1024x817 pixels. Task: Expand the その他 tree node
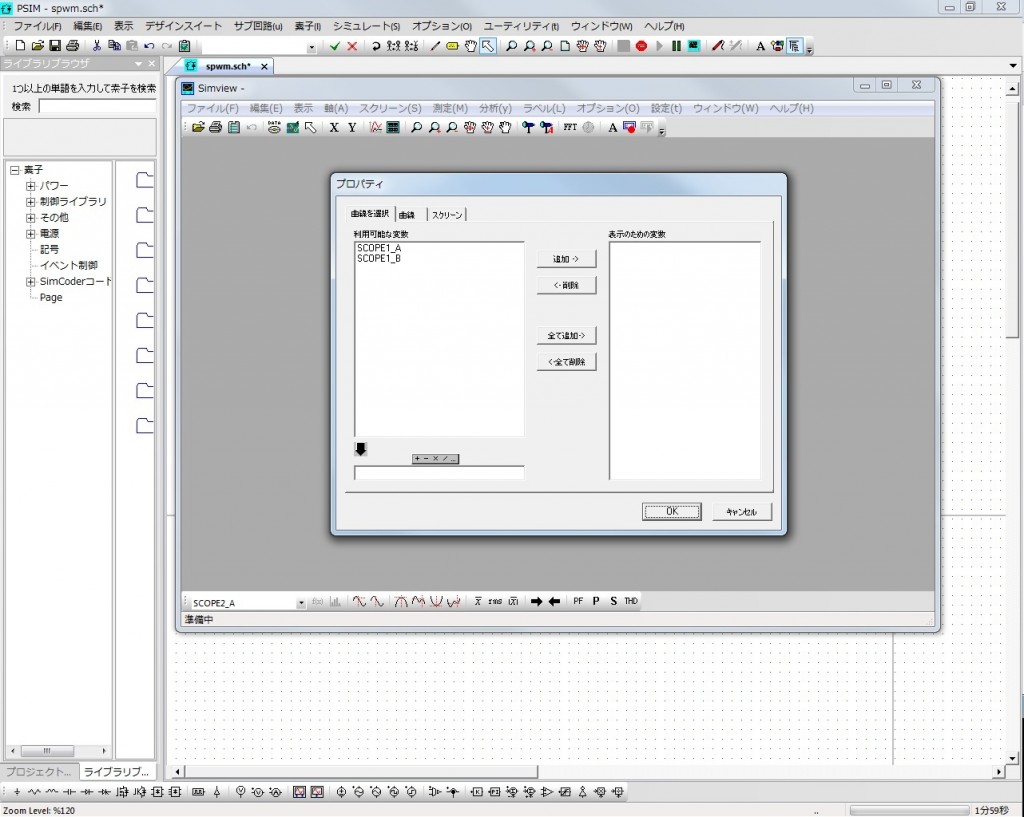click(x=30, y=217)
